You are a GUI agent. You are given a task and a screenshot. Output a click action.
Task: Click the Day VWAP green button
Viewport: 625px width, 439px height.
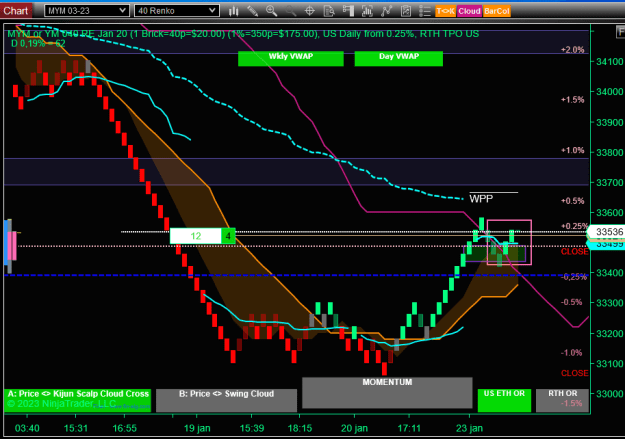click(399, 58)
